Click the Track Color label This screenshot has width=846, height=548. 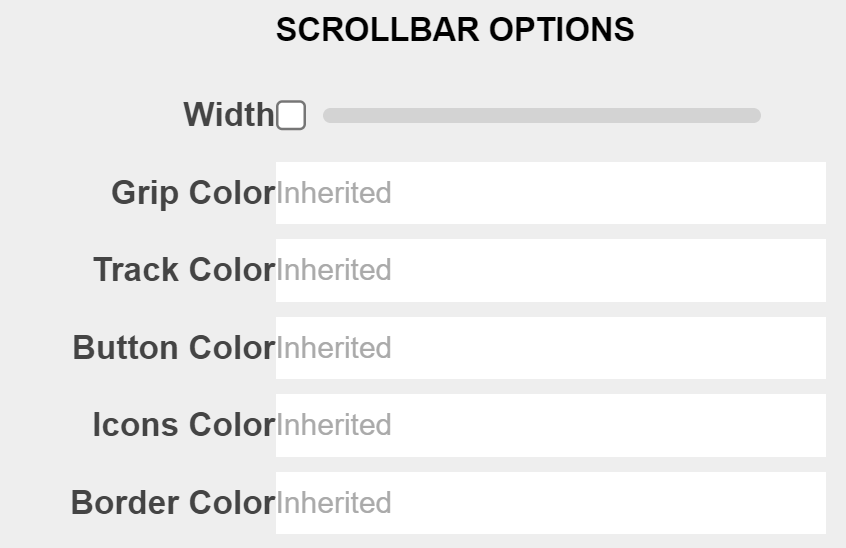point(184,270)
